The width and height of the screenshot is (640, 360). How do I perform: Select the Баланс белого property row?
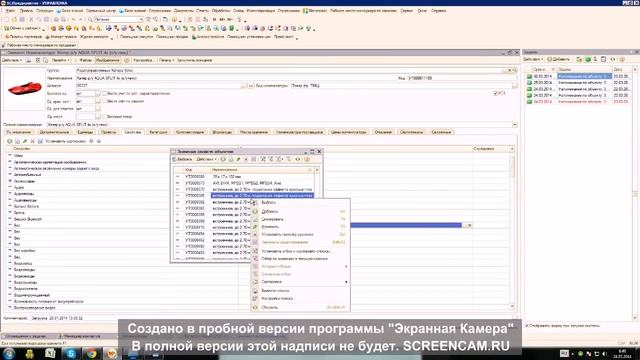27,207
